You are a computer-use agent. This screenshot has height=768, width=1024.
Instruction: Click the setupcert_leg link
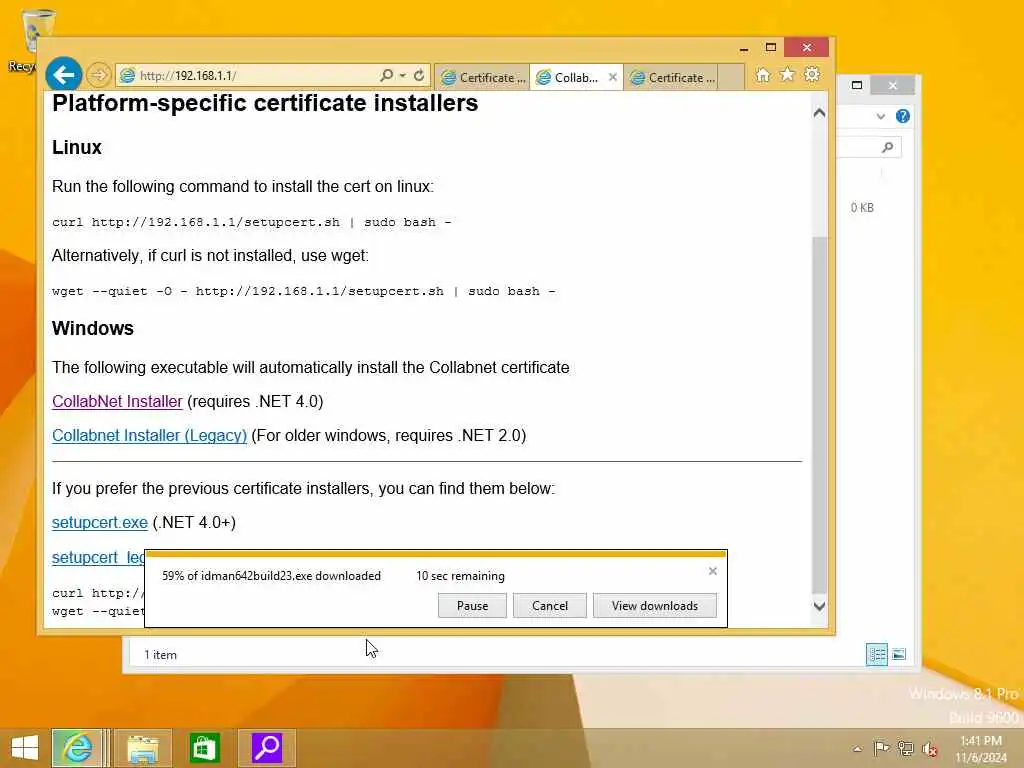[x=98, y=557]
